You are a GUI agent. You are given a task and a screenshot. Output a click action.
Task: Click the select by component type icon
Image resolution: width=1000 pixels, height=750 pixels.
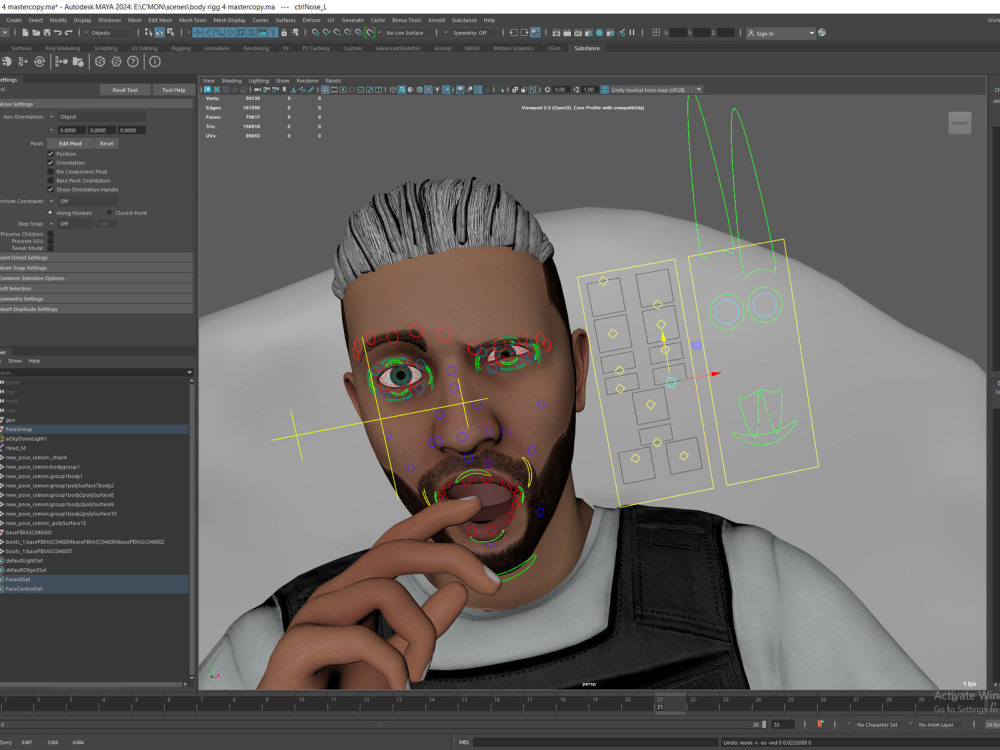170,33
